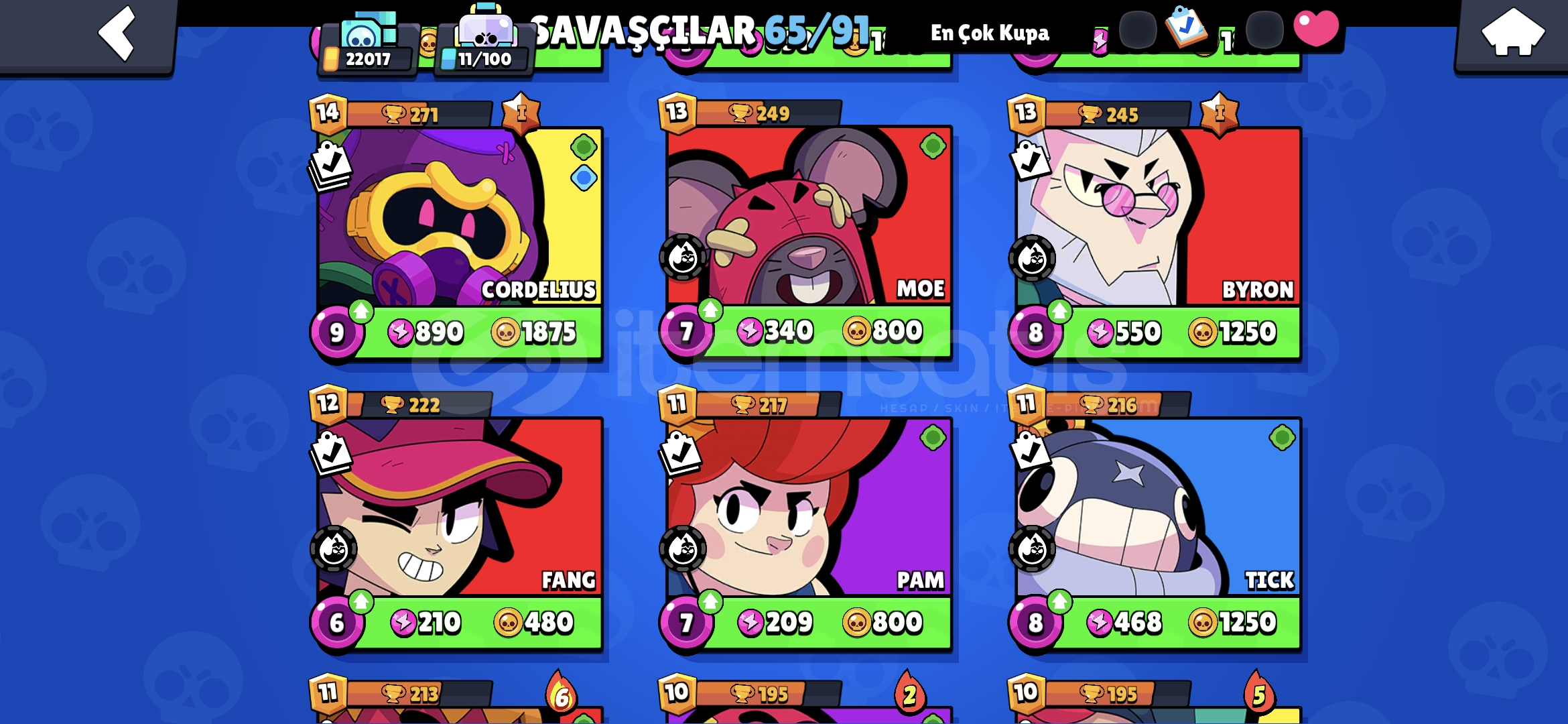The image size is (1568, 724).
Task: Tap the blue gear slot on Cordelius
Action: click(584, 178)
